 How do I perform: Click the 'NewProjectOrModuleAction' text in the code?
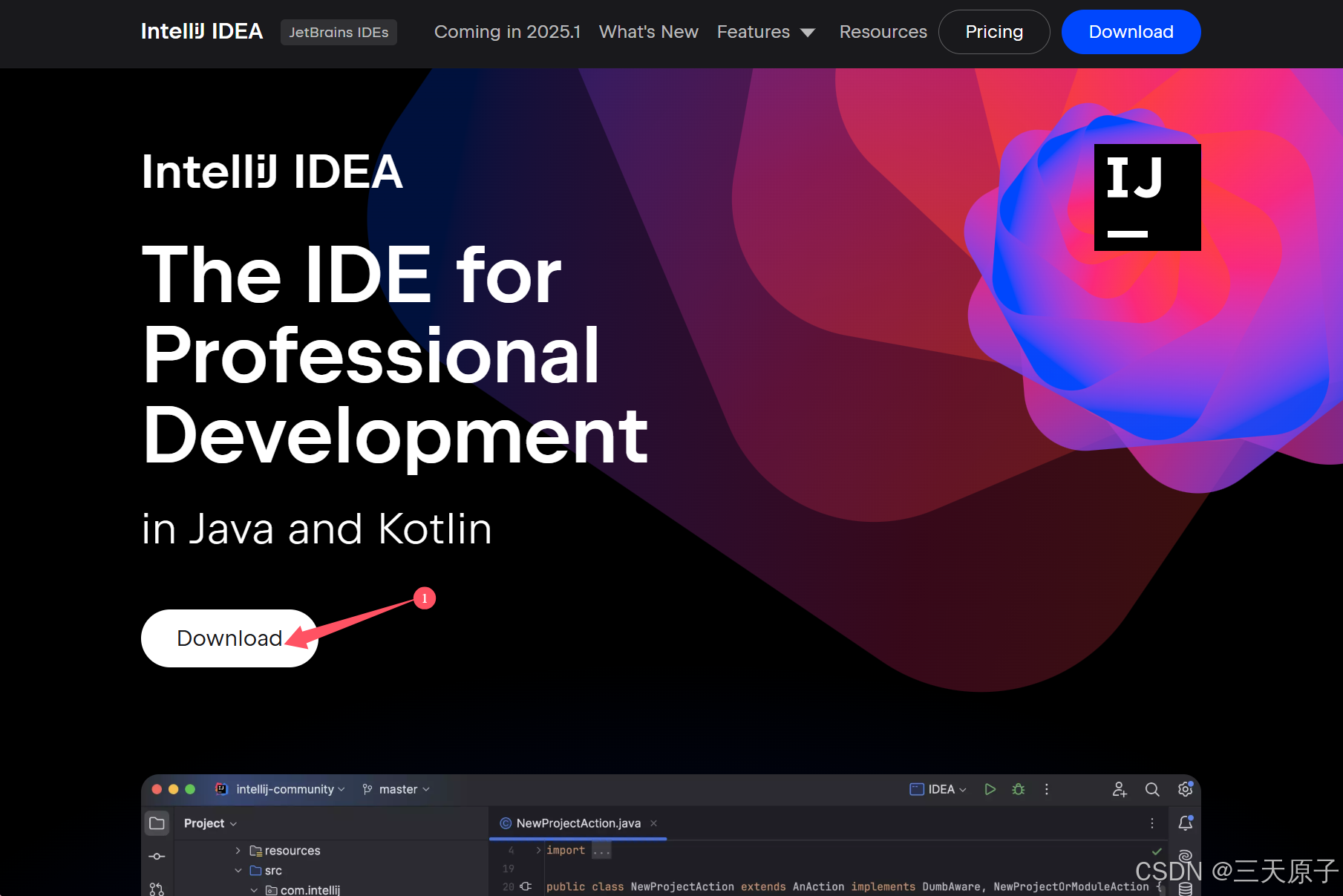pyautogui.click(x=1071, y=887)
